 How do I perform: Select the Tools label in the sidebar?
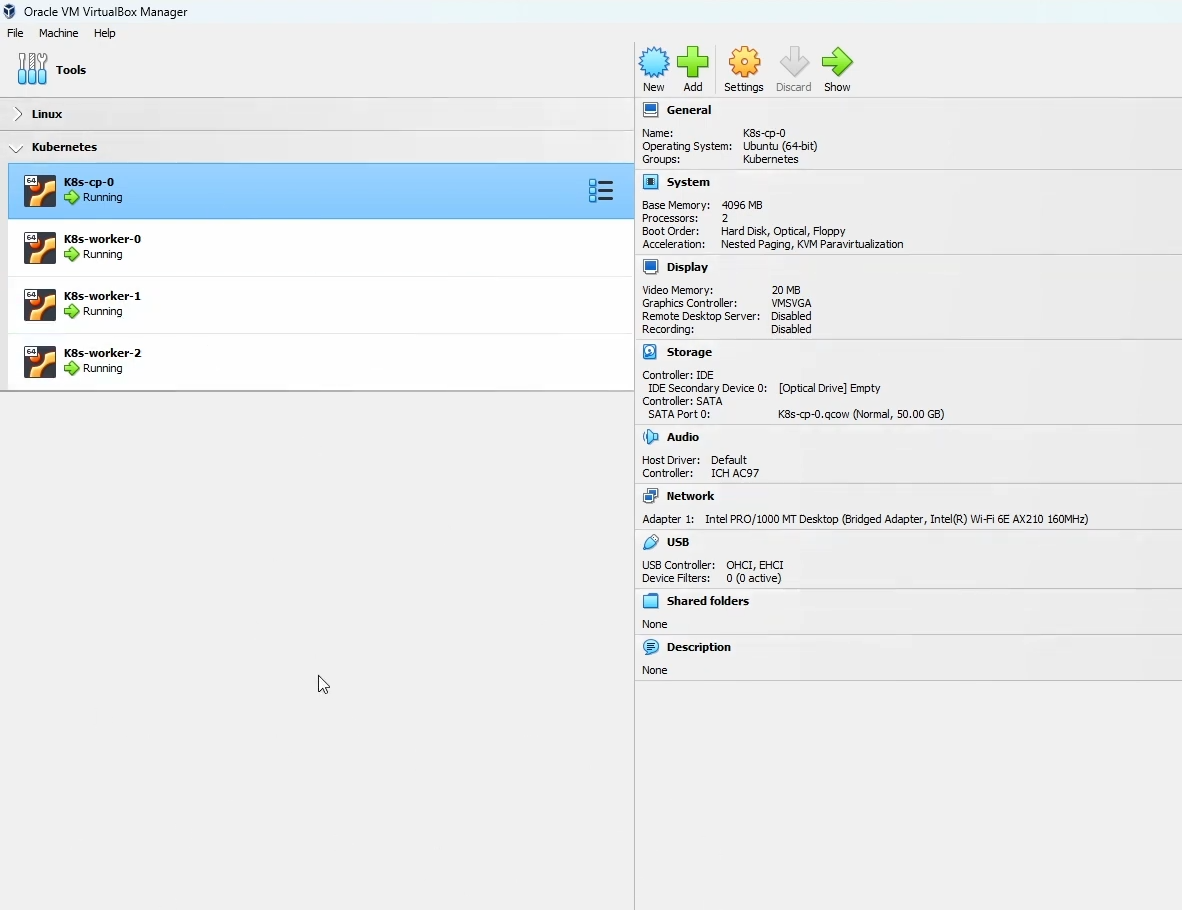(71, 70)
